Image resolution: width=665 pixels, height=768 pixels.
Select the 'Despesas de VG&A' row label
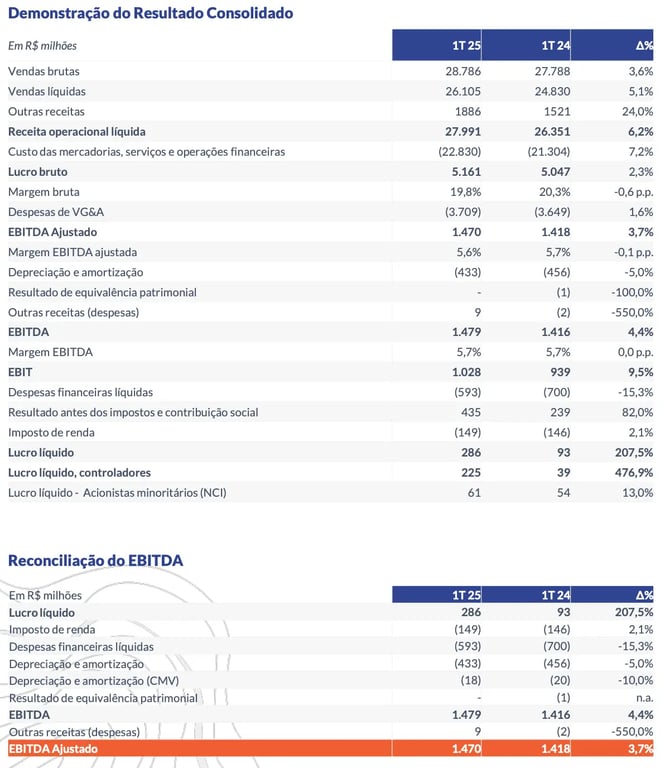click(56, 212)
